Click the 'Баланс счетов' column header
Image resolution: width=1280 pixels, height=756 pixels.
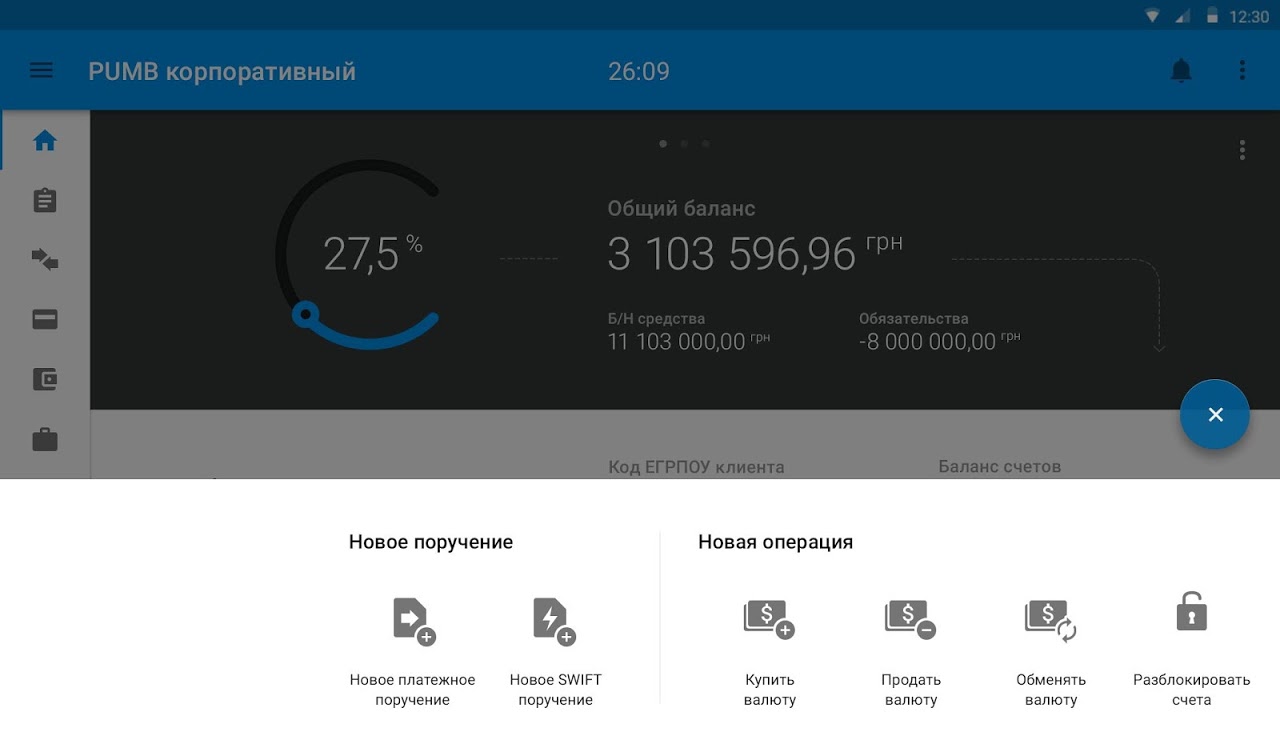[x=1000, y=467]
